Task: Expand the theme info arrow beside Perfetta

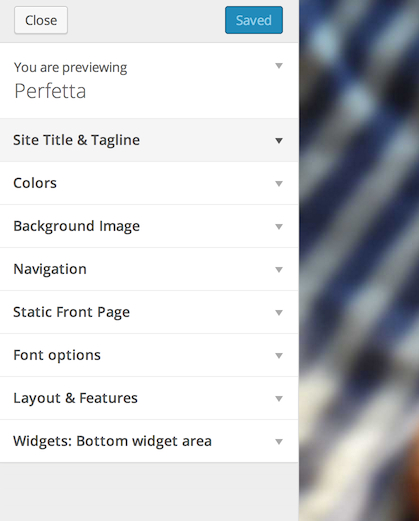Action: pyautogui.click(x=279, y=66)
